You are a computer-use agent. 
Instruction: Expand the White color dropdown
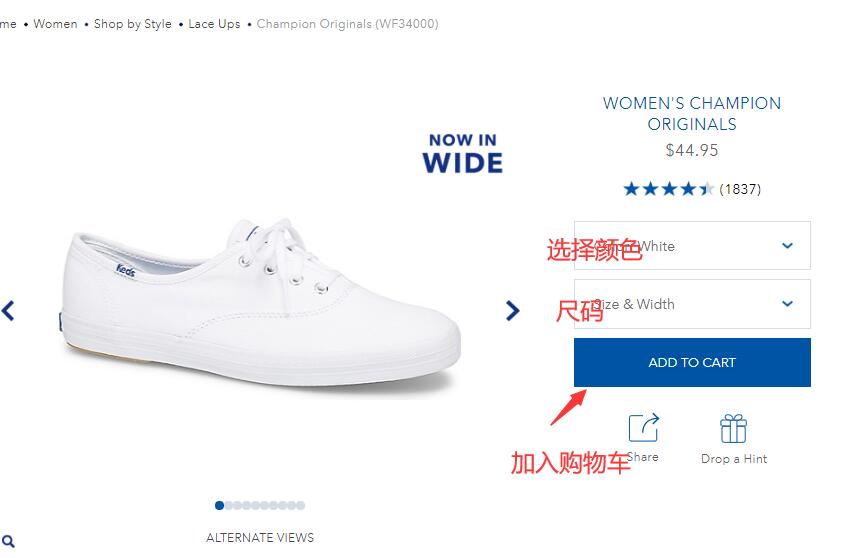tap(692, 246)
